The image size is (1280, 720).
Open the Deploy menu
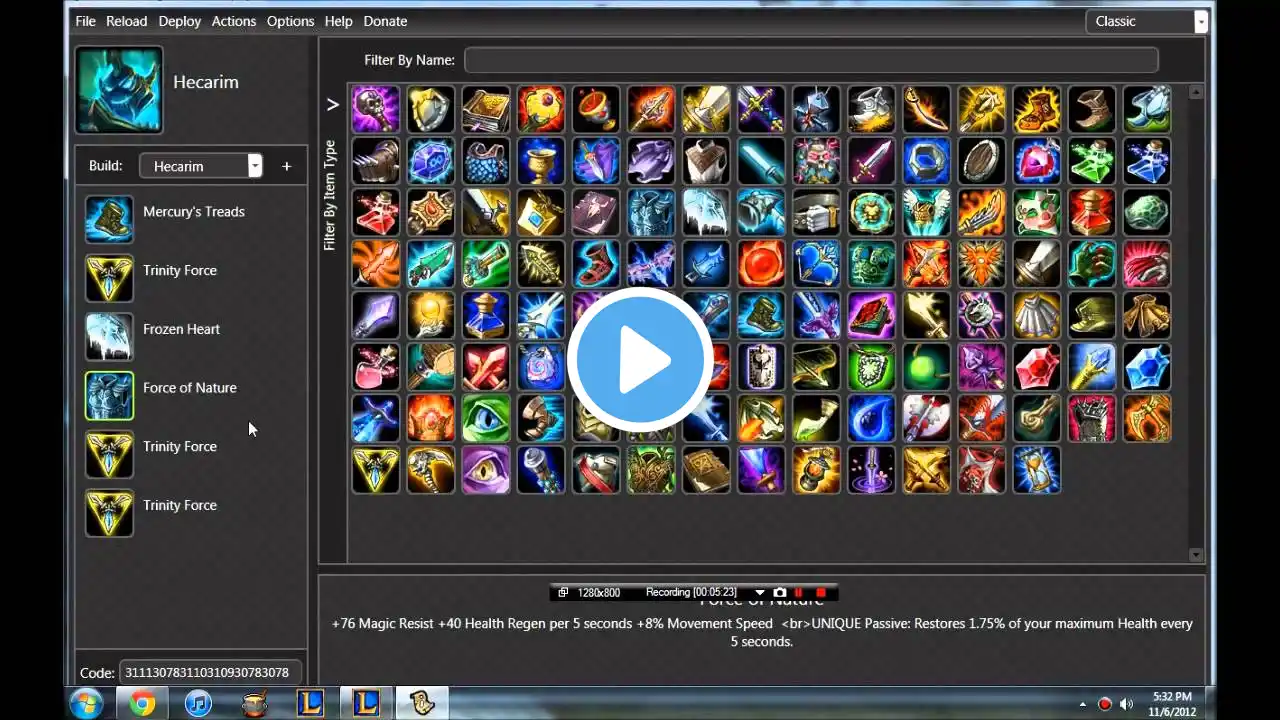pyautogui.click(x=179, y=21)
